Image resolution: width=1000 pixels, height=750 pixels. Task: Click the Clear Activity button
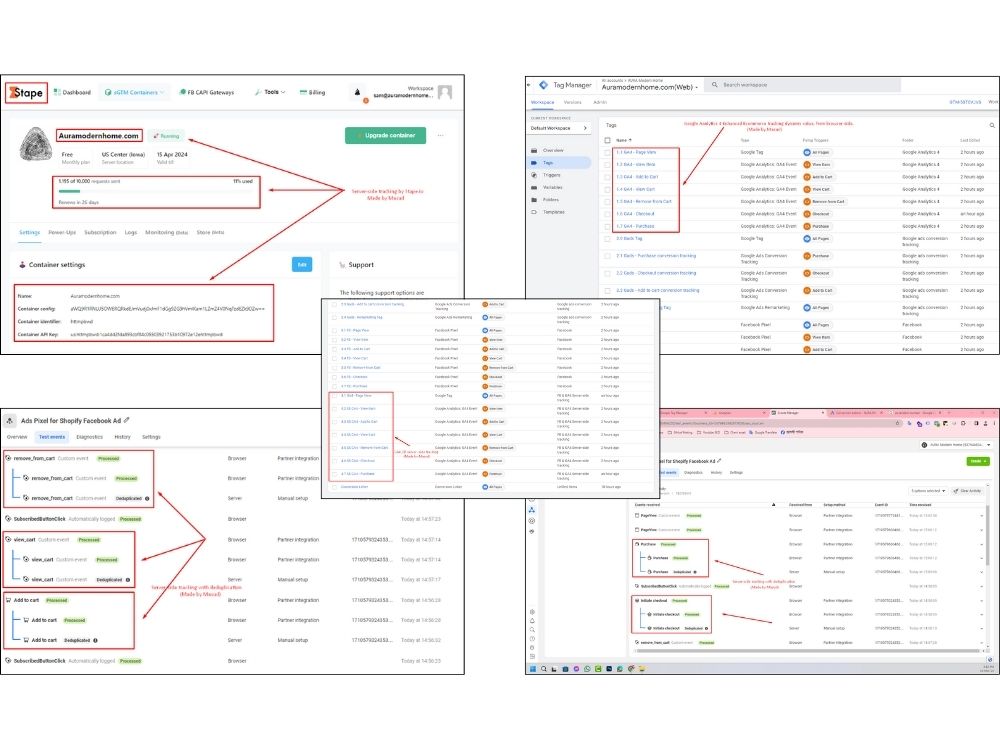pyautogui.click(x=967, y=491)
